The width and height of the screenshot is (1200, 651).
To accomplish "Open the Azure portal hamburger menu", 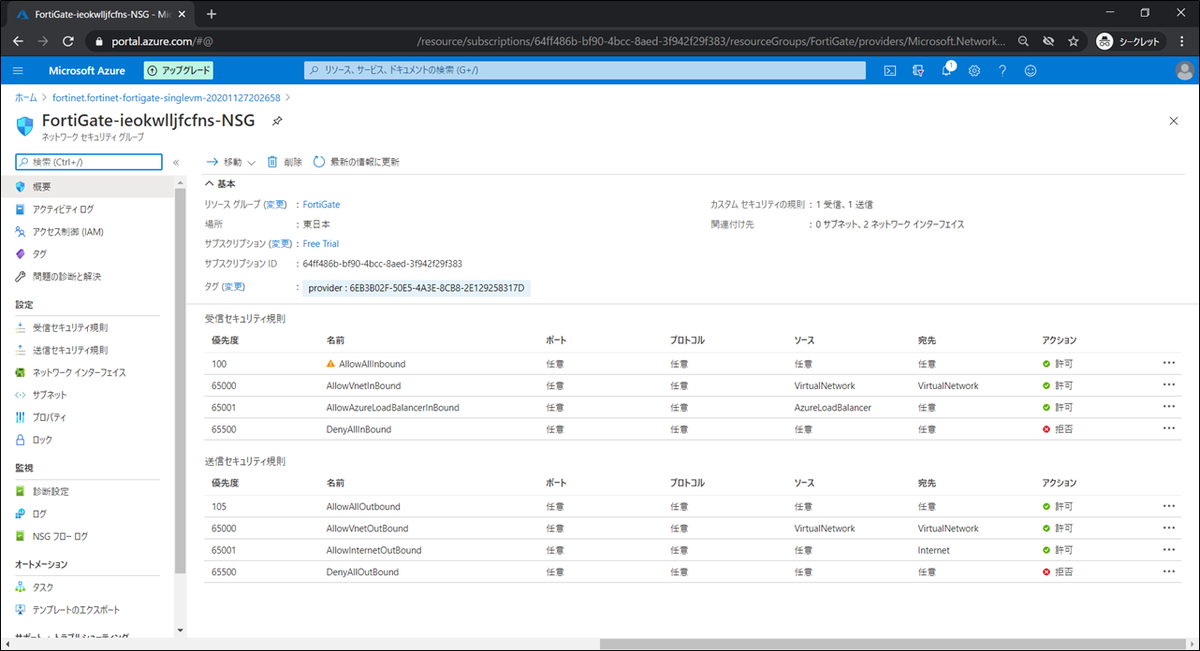I will click(x=18, y=70).
